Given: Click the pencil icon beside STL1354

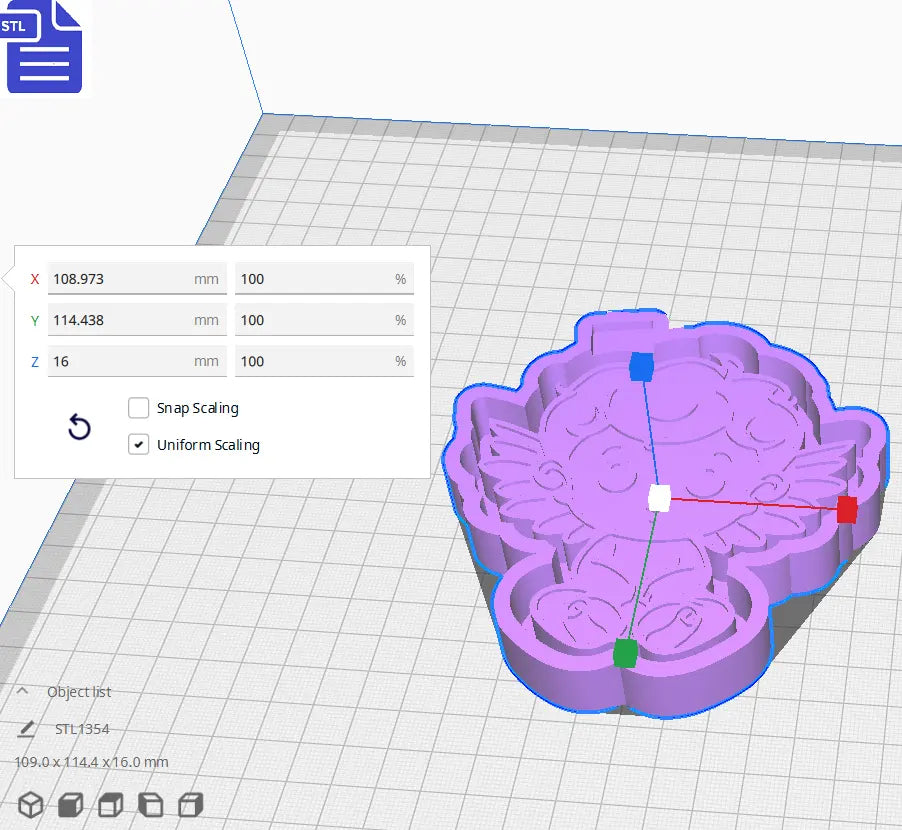Looking at the screenshot, I should pyautogui.click(x=29, y=728).
